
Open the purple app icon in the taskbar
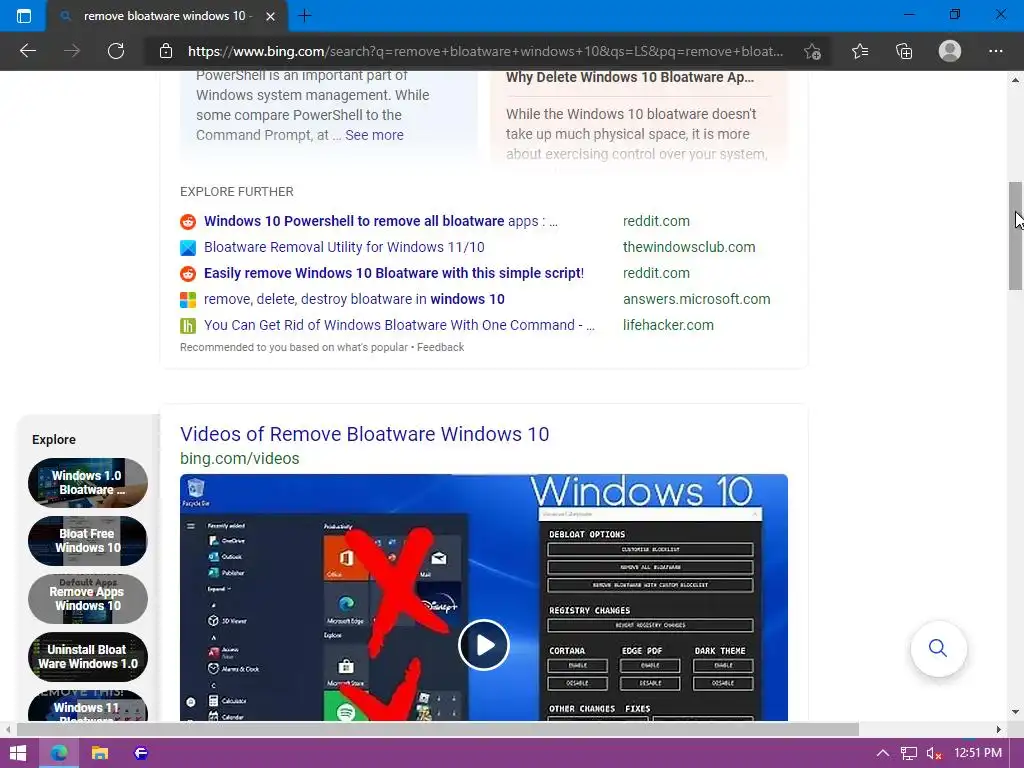(140, 753)
